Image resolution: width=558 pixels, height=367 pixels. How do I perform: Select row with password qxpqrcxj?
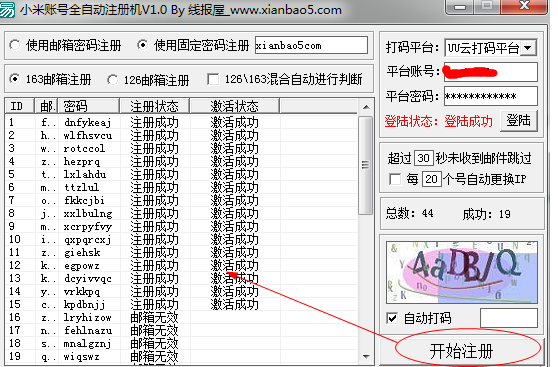[181, 240]
